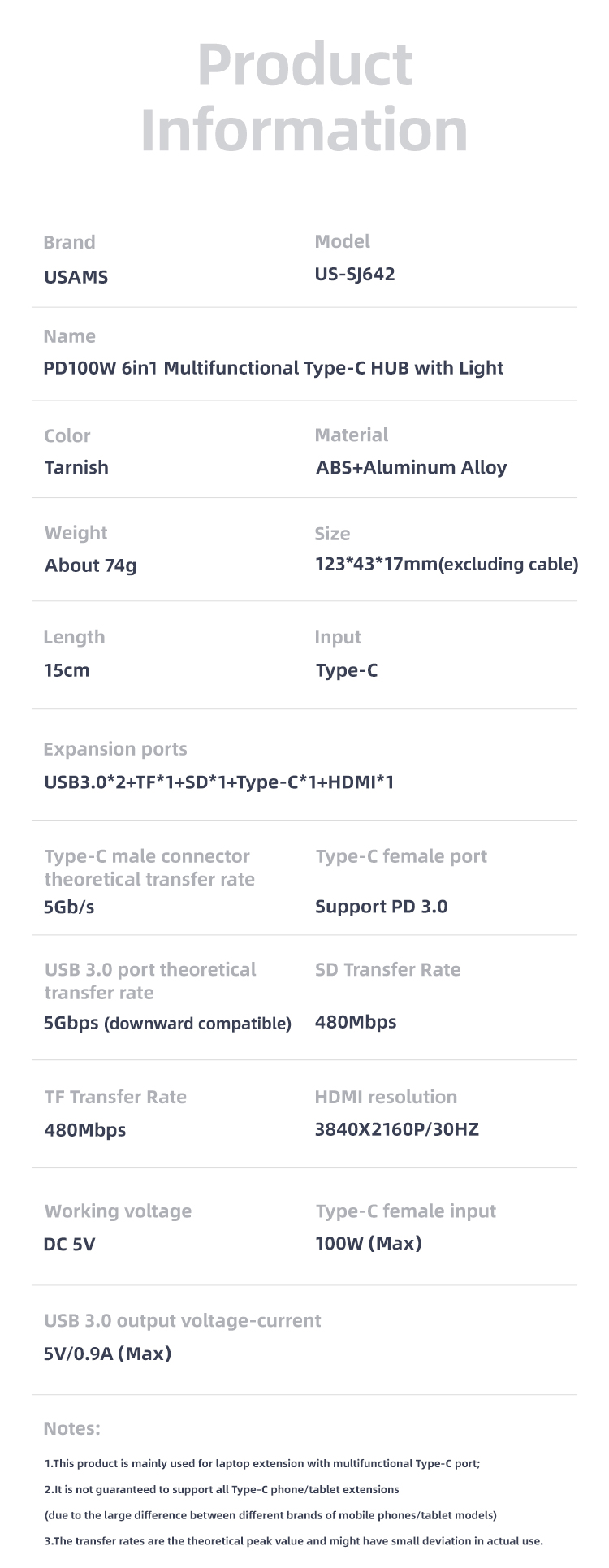Click the SD Transfer Rate label

(387, 969)
